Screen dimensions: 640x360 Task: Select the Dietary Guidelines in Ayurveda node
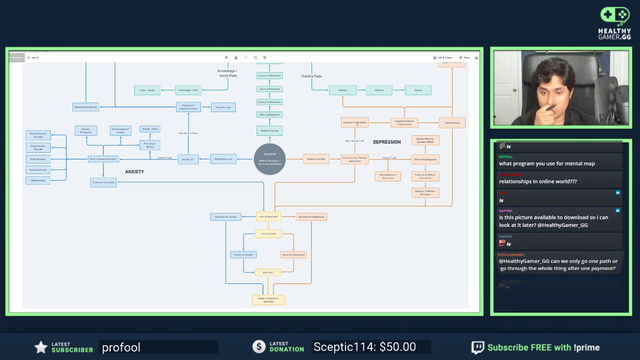point(268,300)
